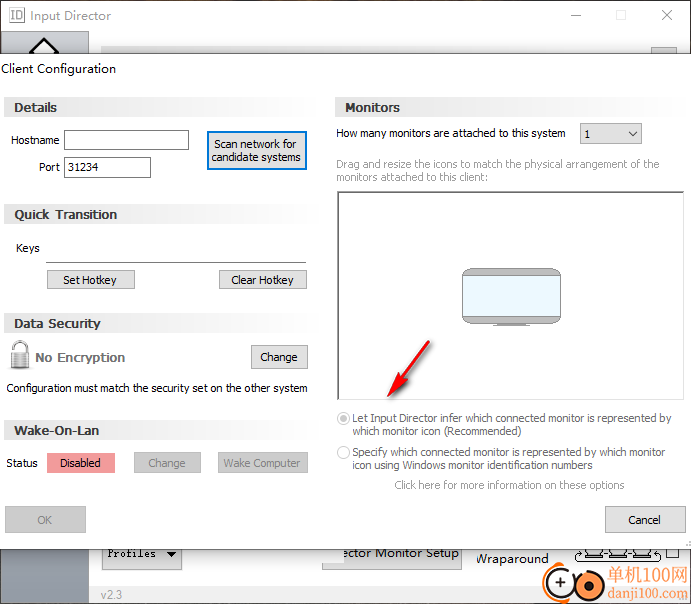This screenshot has width=691, height=604.
Task: Click the Wake-On-Lan Change button
Action: point(167,463)
